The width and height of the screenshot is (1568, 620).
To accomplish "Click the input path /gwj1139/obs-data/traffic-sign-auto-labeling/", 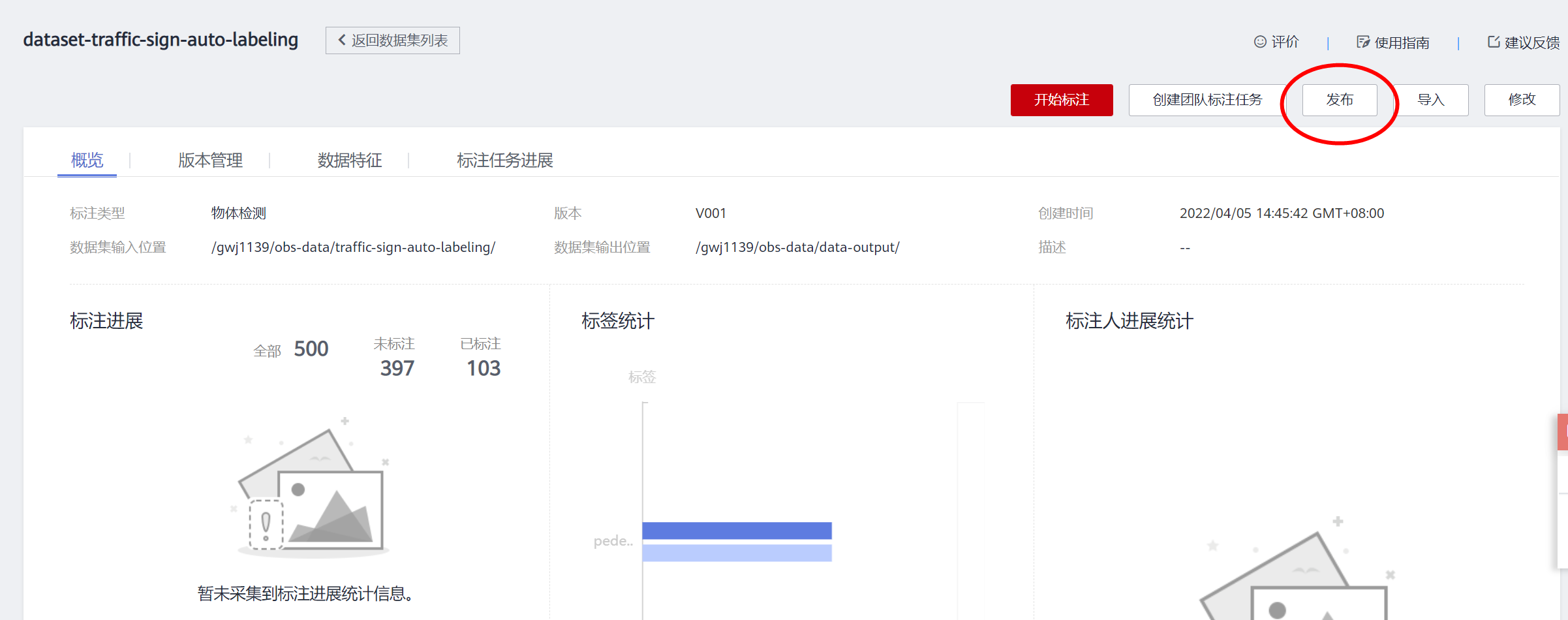I will (353, 247).
